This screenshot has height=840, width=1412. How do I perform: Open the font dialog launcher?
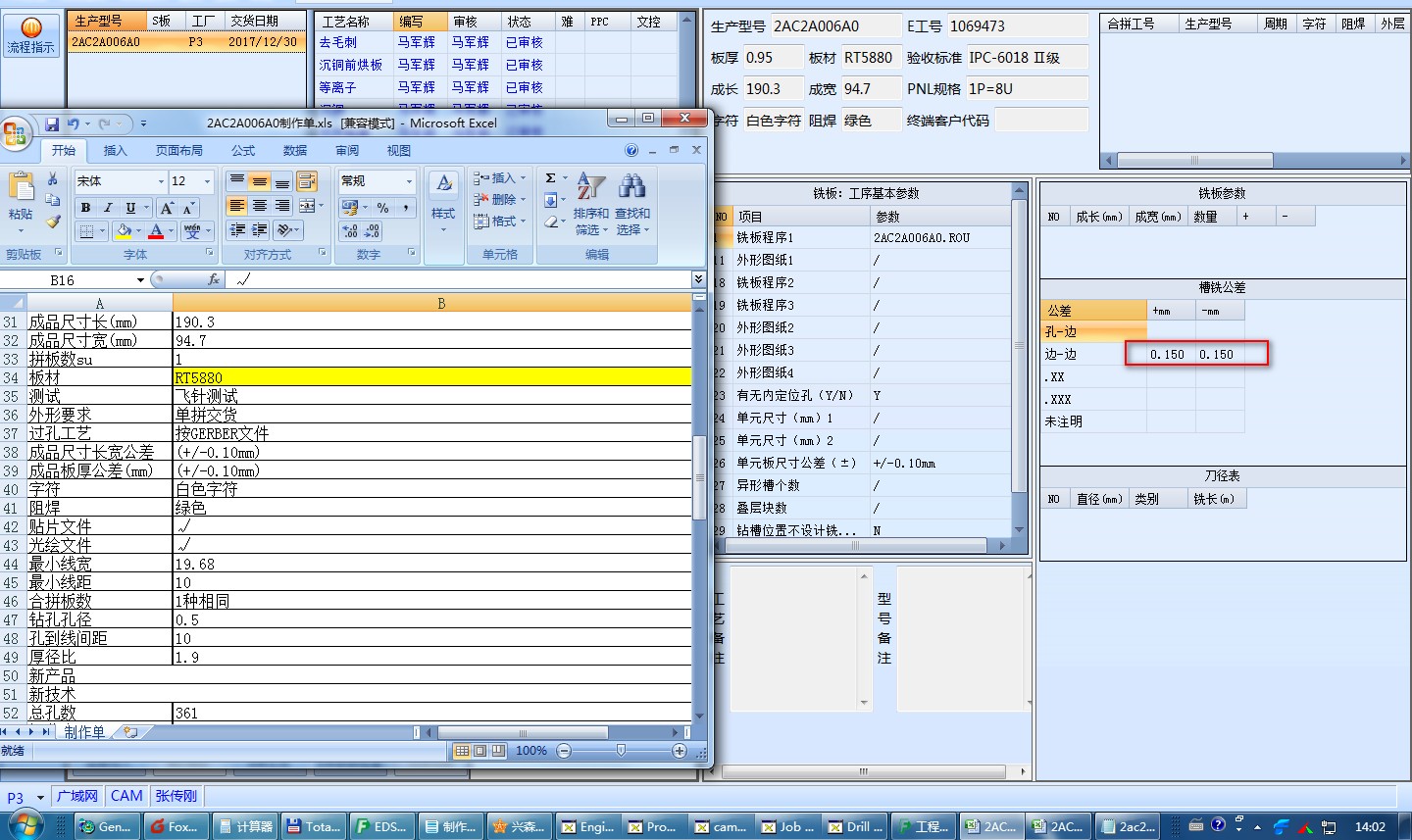(209, 253)
